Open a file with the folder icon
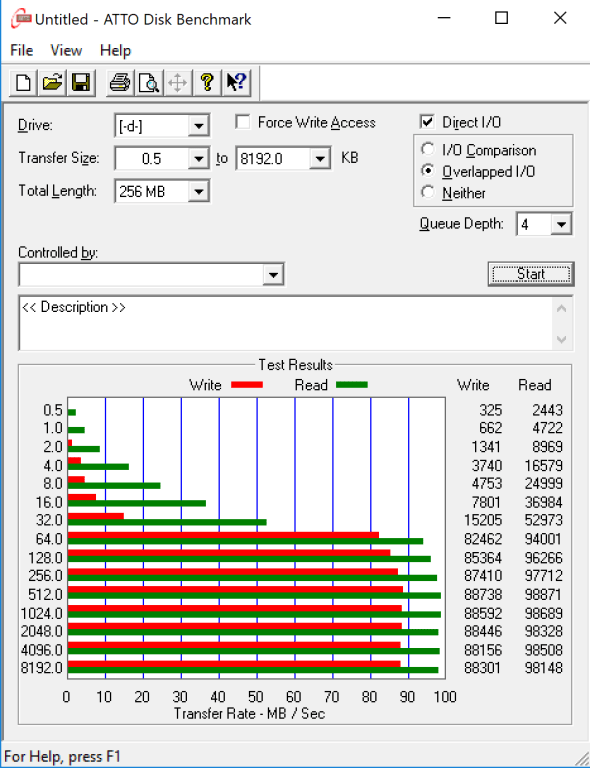The height and width of the screenshot is (768, 590). [x=52, y=82]
